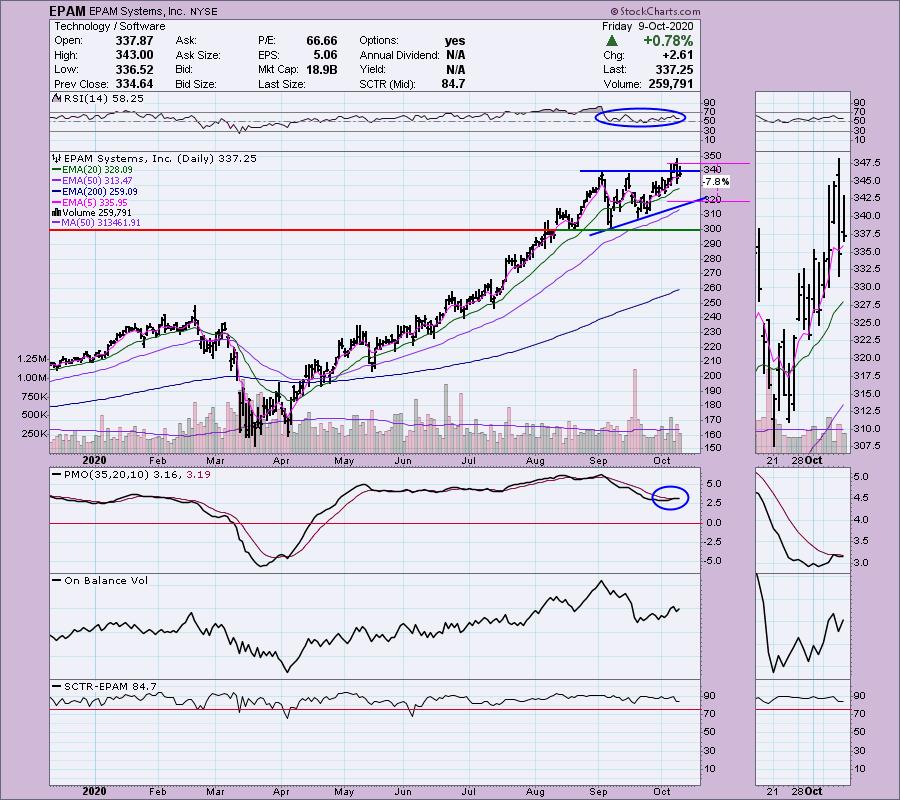Click the EMA(5) 335.95 legend entry

[x=90, y=203]
